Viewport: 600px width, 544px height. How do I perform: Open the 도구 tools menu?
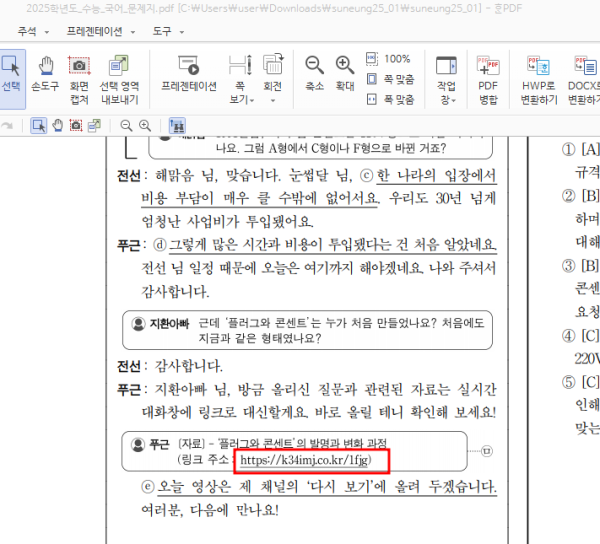tap(166, 31)
